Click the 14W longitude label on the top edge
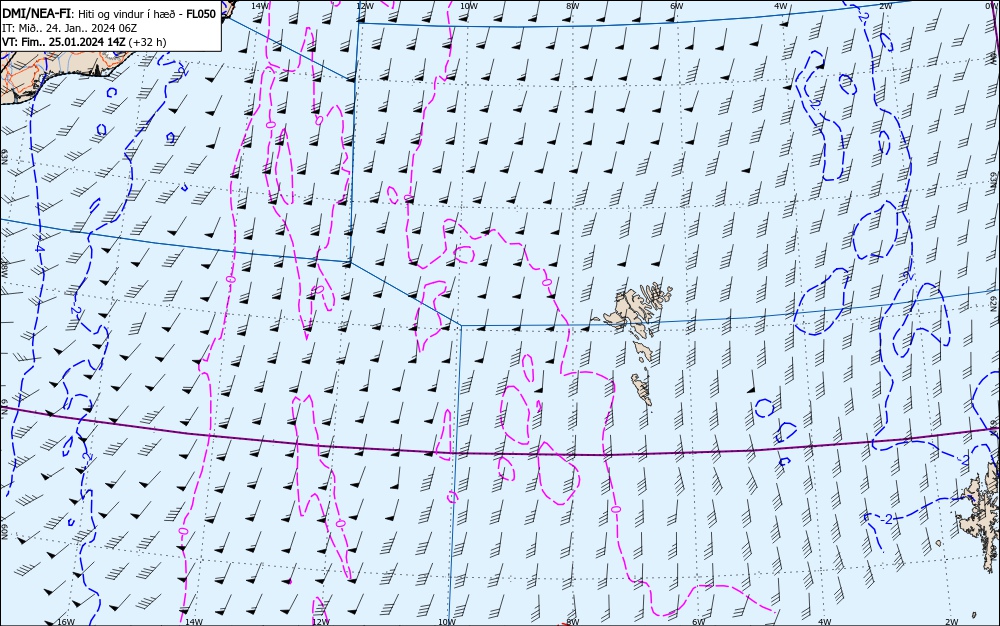1000x626 pixels. (x=260, y=6)
